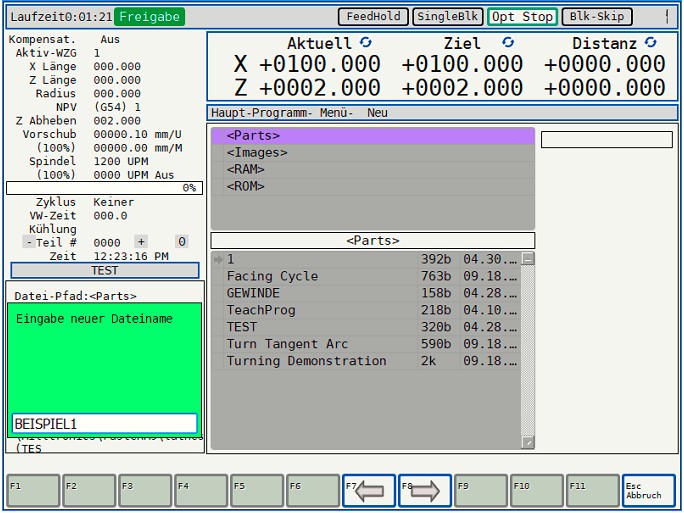Click the refresh icon next to Aktuell

coord(366,42)
